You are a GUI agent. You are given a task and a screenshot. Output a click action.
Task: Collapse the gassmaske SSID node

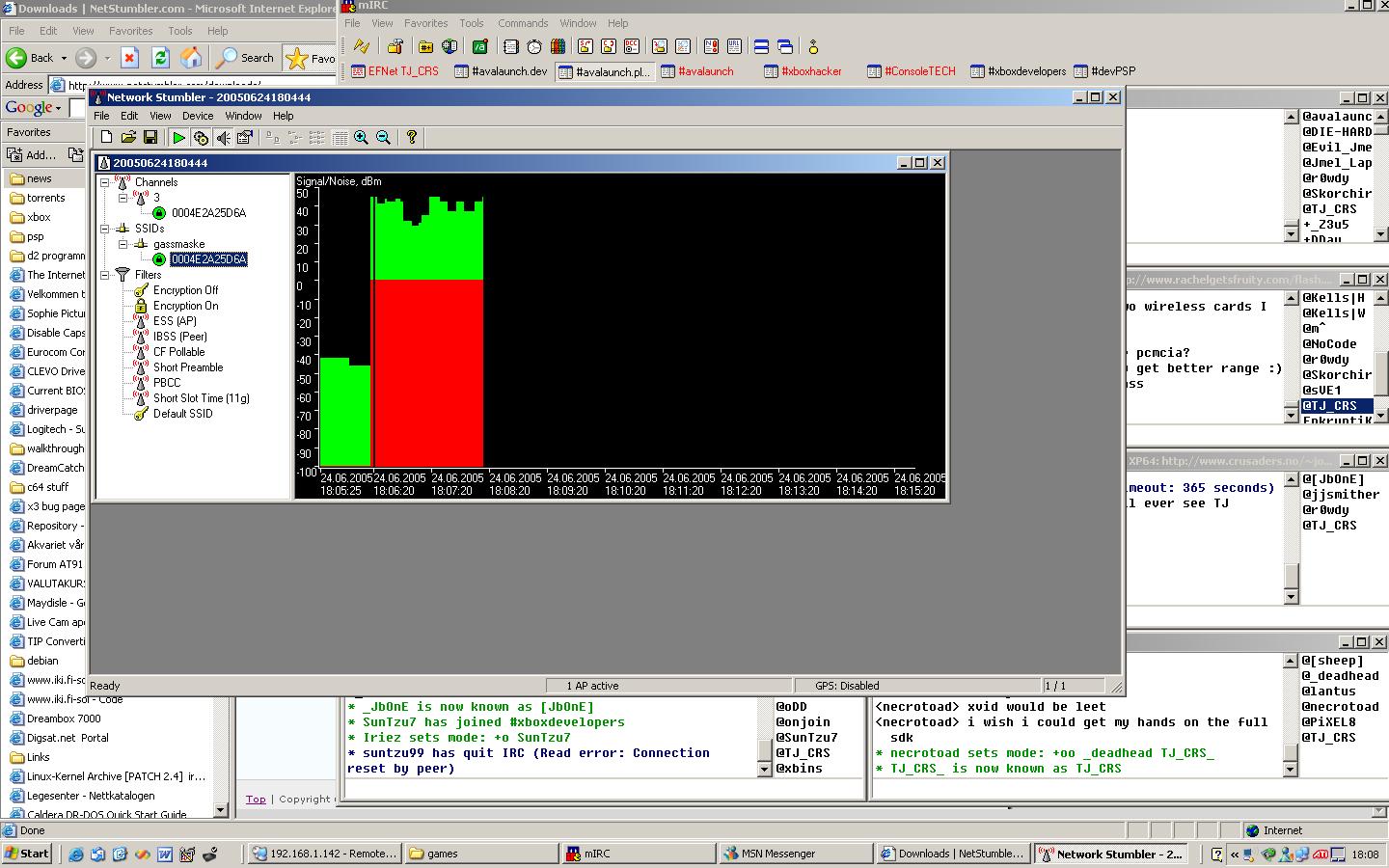point(123,244)
